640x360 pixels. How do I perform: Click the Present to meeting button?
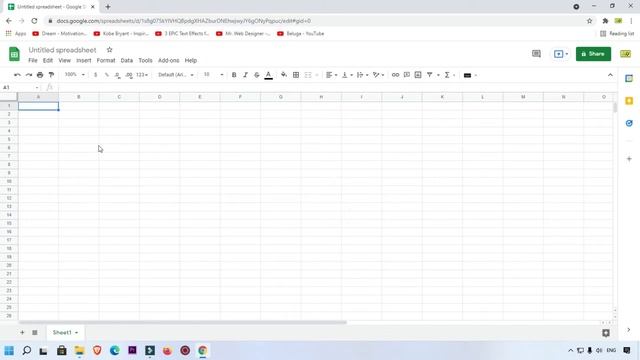point(561,54)
